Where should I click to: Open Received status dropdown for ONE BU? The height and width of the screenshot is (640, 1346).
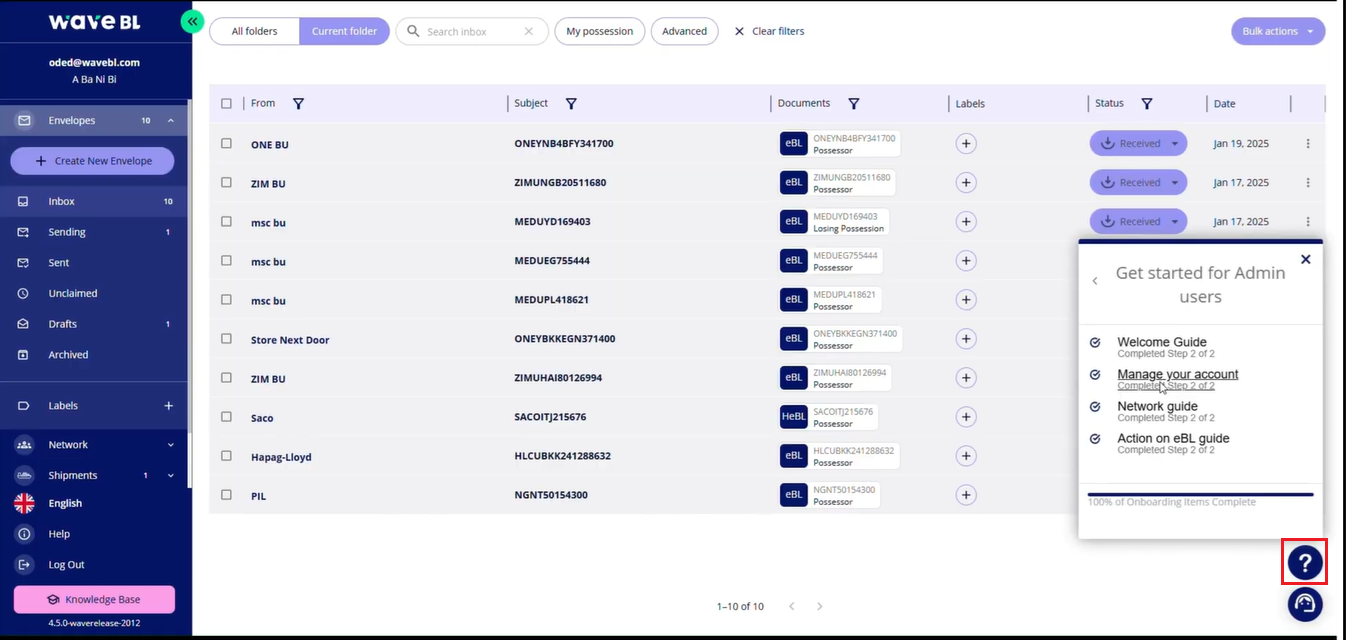pyautogui.click(x=1138, y=144)
